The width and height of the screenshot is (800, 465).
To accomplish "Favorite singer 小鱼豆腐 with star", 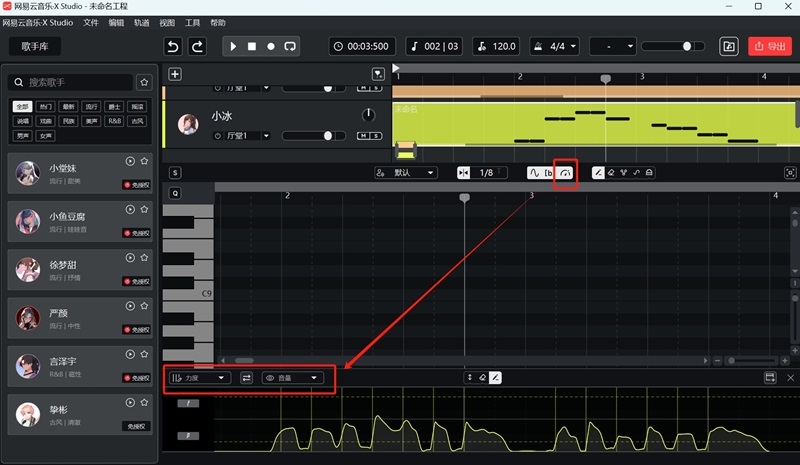I will (x=144, y=209).
